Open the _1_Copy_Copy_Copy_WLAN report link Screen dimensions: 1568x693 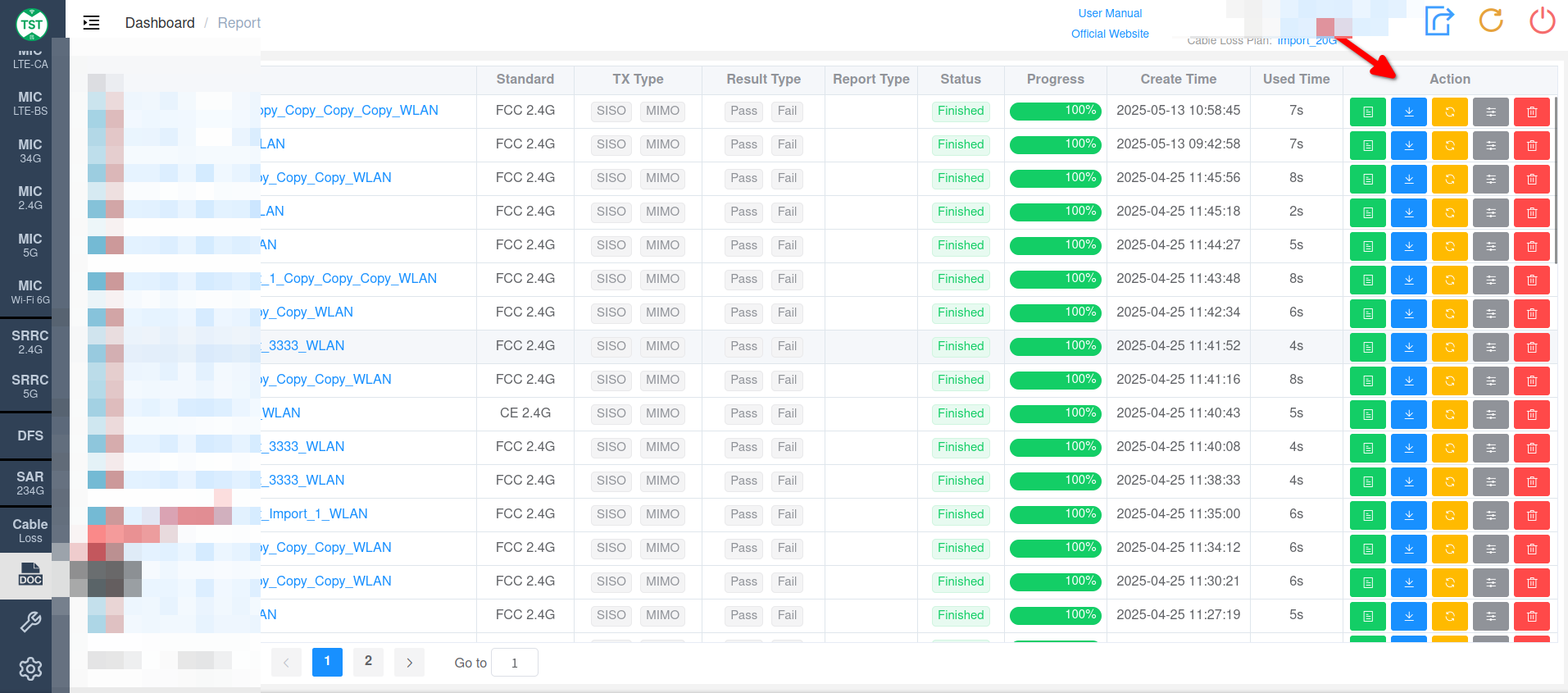click(348, 278)
